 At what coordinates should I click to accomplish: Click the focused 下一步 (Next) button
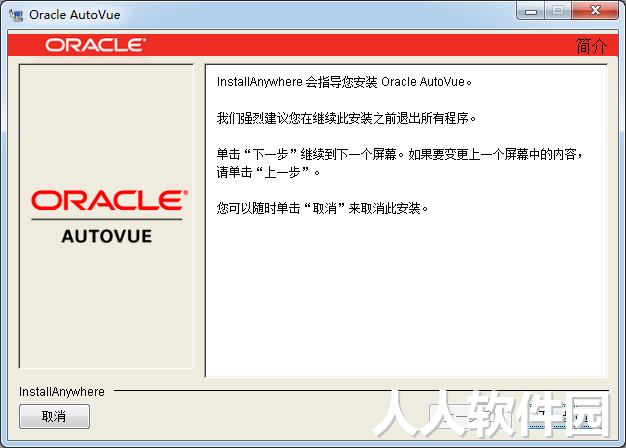565,416
